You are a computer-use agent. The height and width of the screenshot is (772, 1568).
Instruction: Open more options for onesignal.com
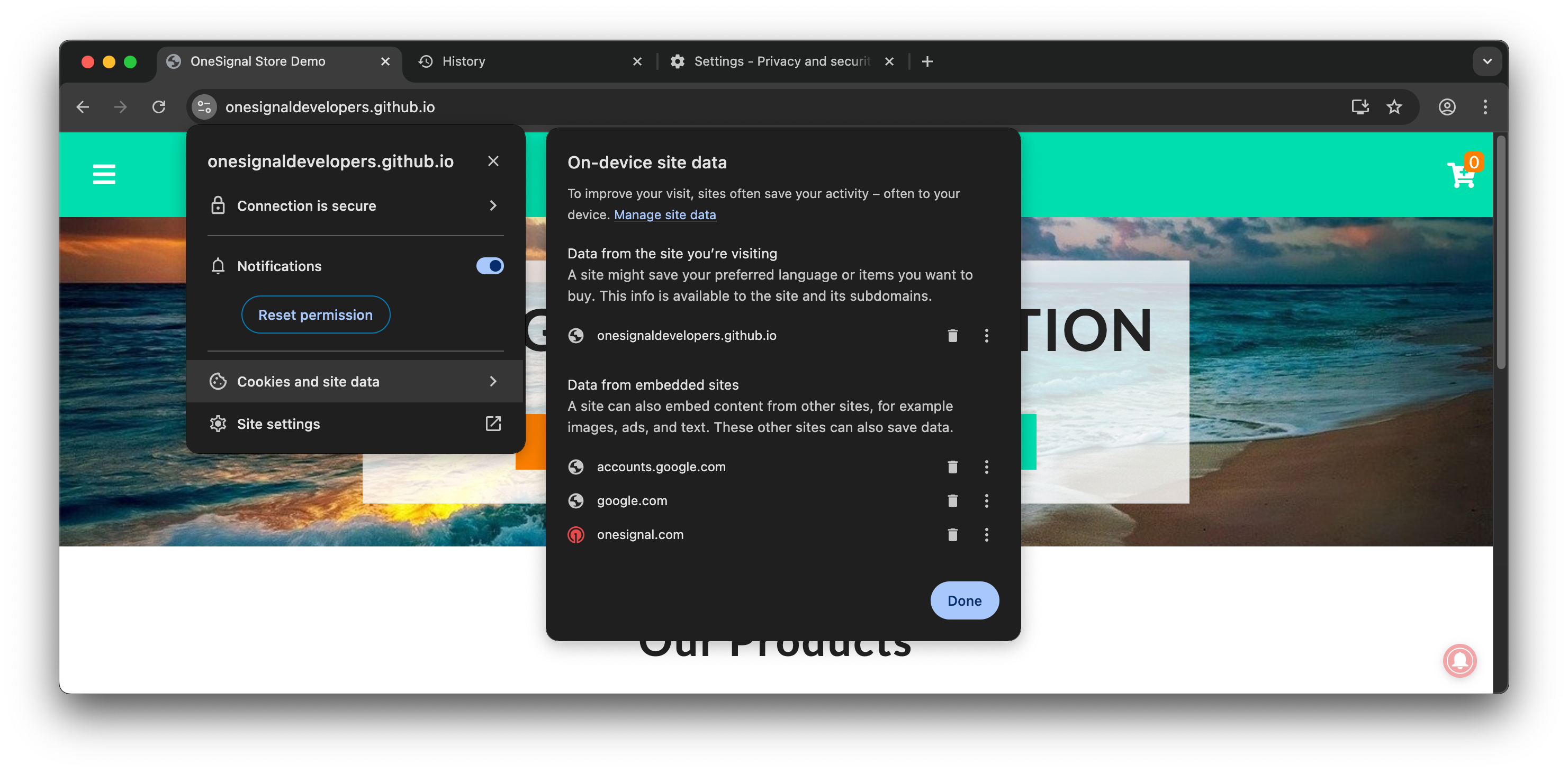pyautogui.click(x=987, y=535)
